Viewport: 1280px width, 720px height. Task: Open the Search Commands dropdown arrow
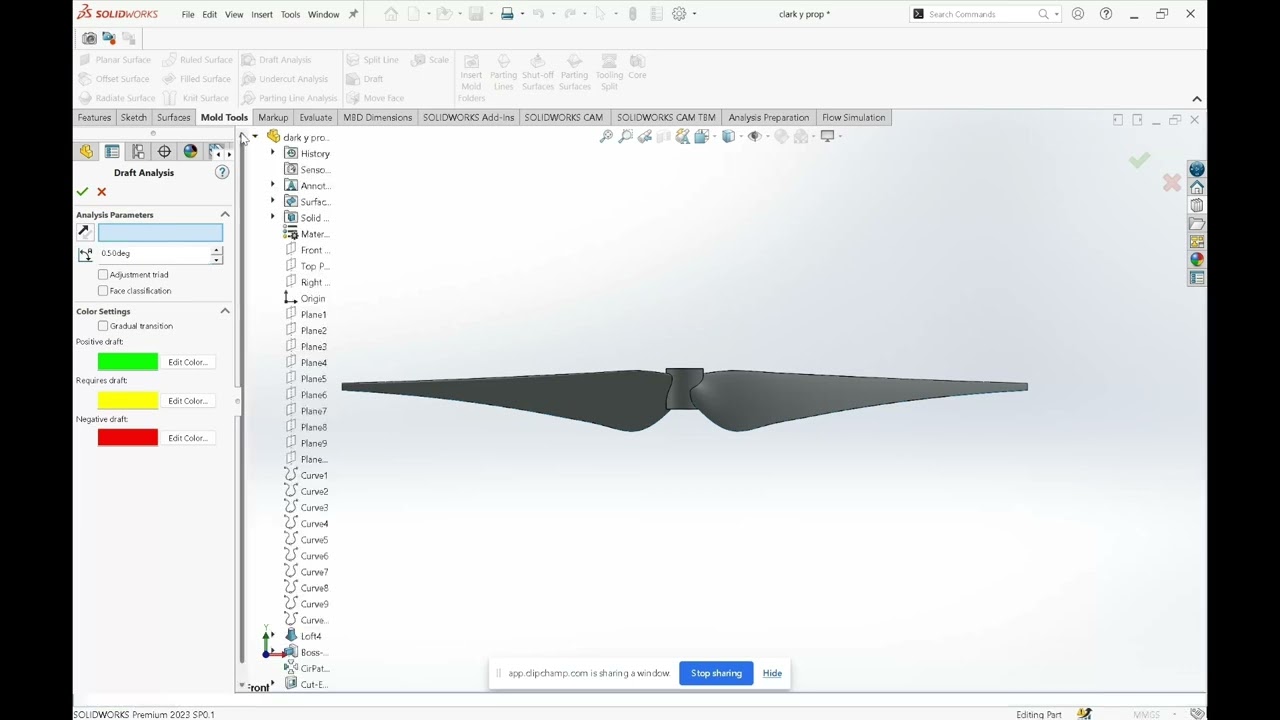click(1055, 14)
